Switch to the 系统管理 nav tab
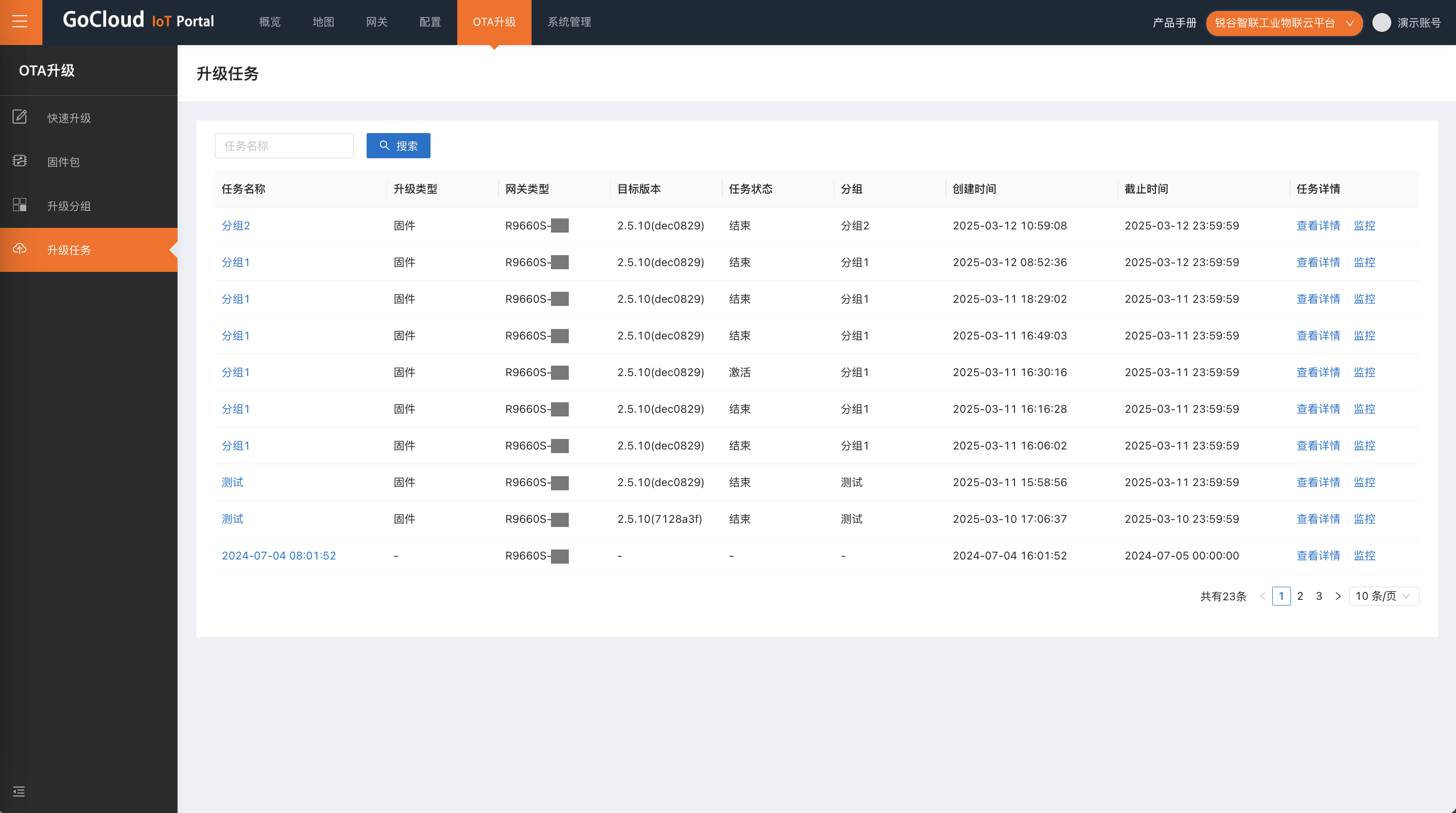 pyautogui.click(x=569, y=22)
